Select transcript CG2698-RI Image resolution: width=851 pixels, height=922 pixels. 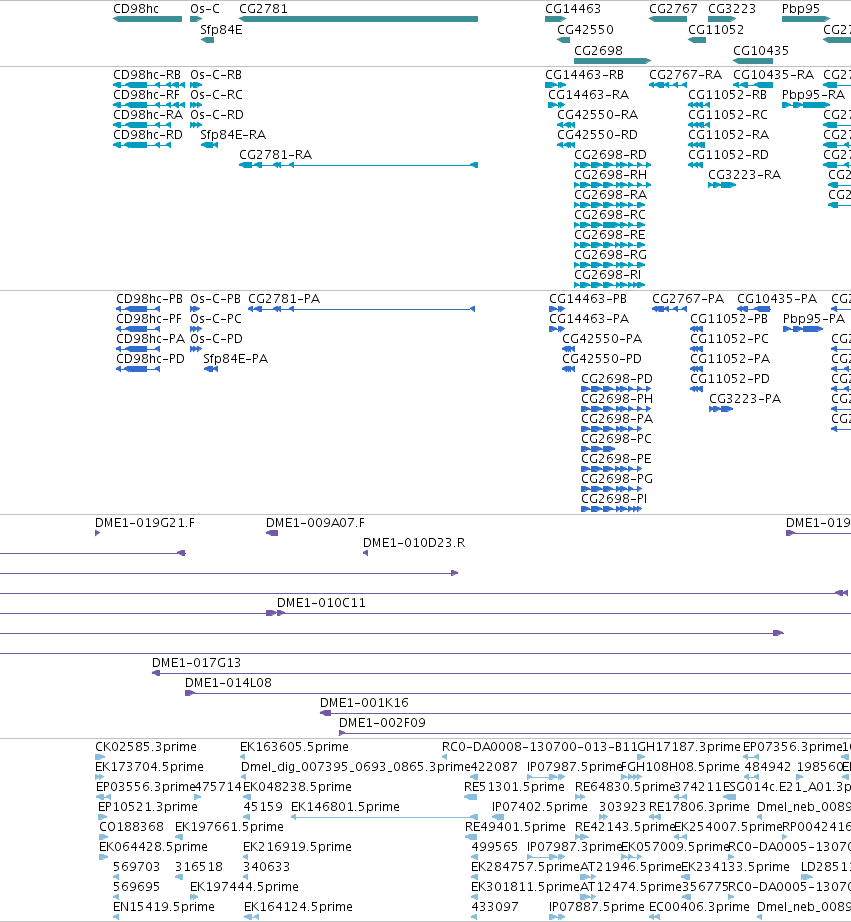point(609,285)
